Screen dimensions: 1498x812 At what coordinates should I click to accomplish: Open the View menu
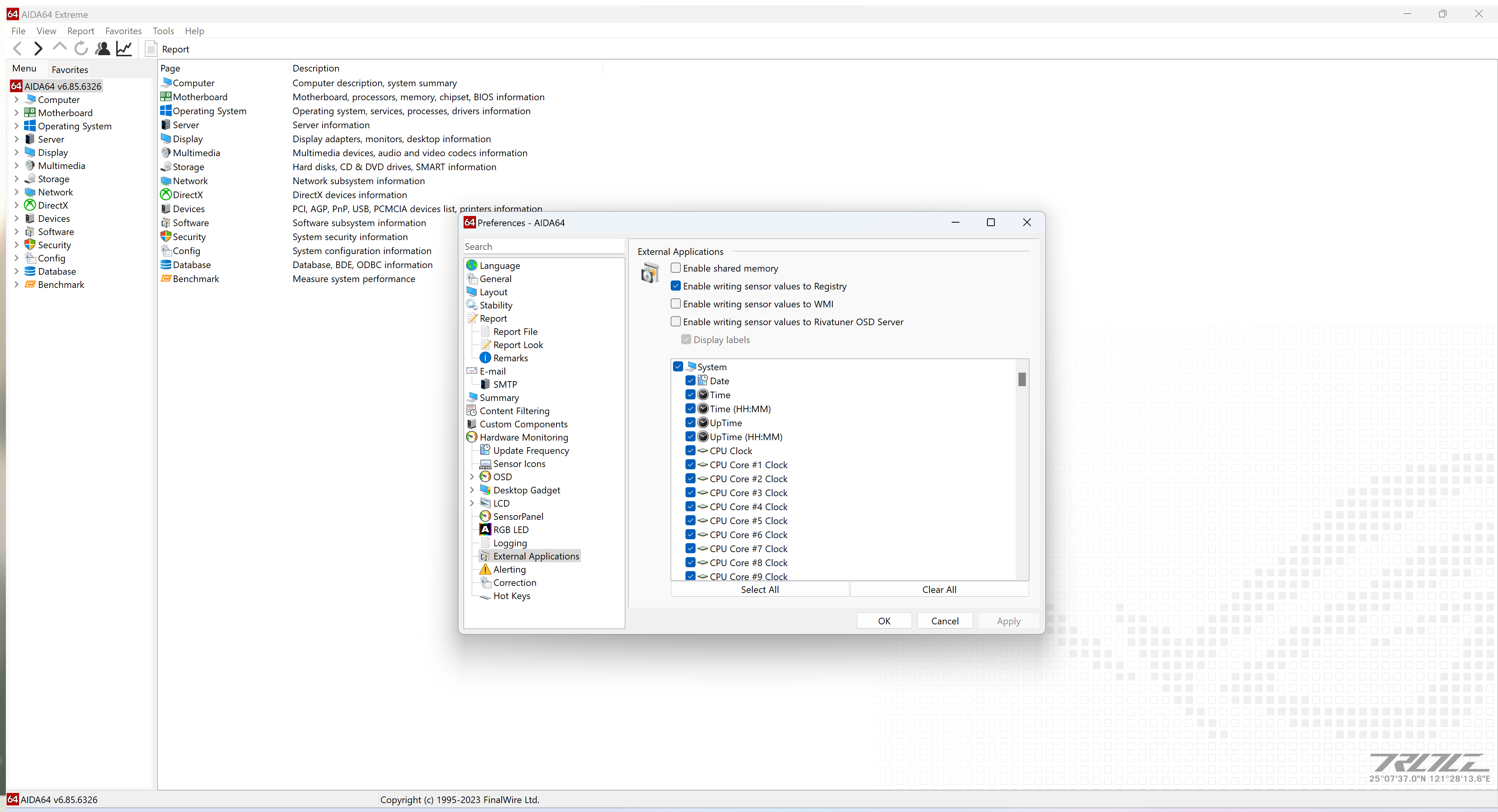[46, 31]
